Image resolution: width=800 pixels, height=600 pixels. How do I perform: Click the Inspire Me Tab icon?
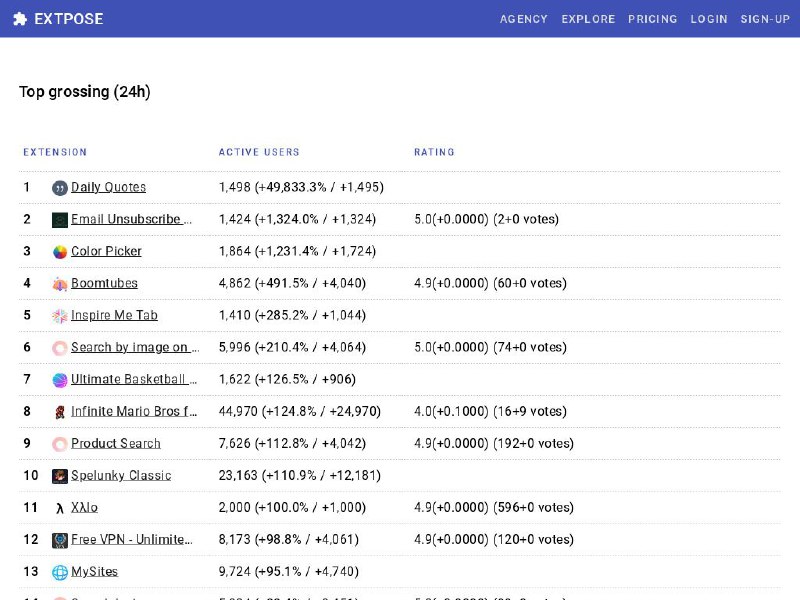pos(60,316)
